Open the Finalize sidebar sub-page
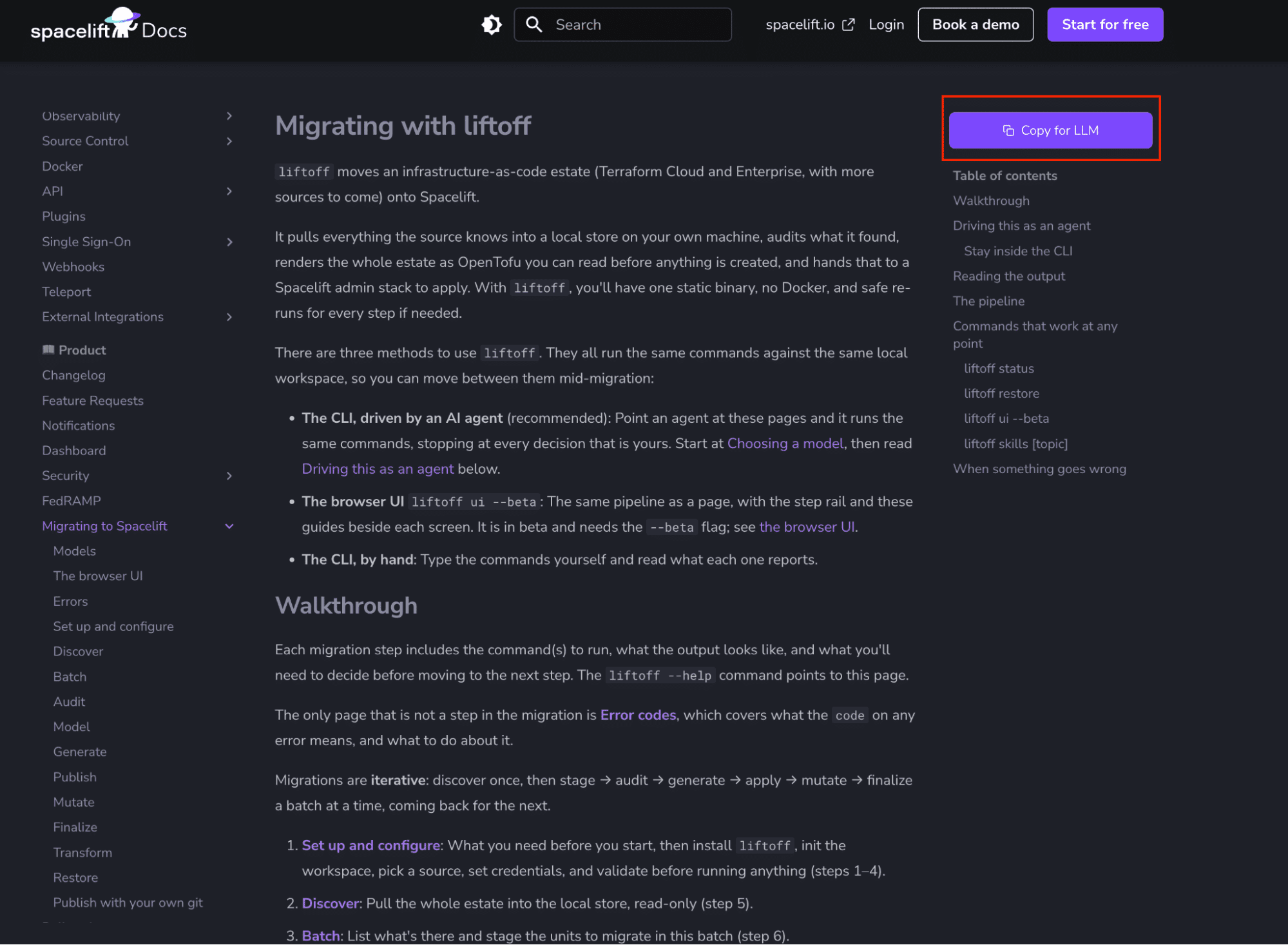Screen dimensions: 1288x945 point(75,828)
